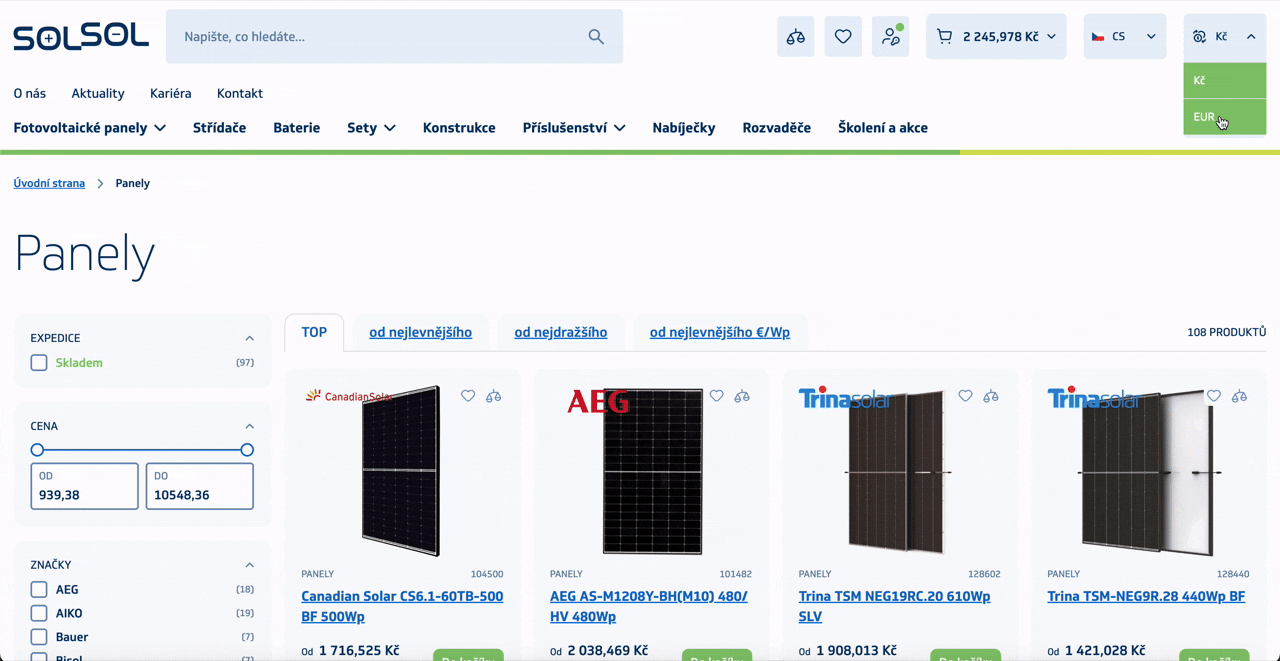
Task: Sort by od nejlevnějšího €/Wp
Action: pos(720,333)
